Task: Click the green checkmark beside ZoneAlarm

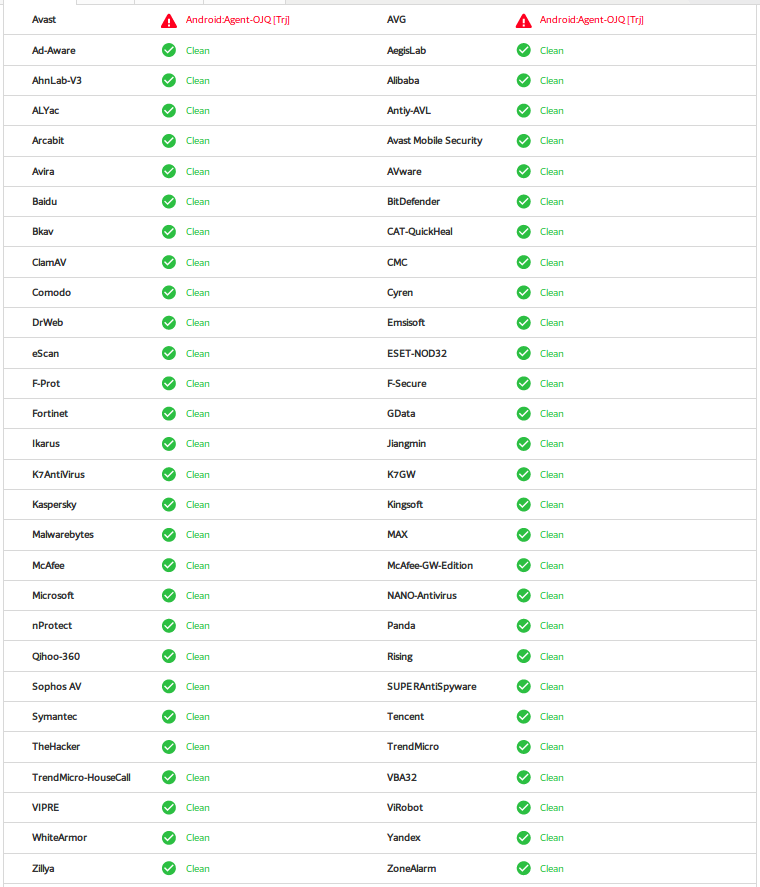Action: click(523, 868)
